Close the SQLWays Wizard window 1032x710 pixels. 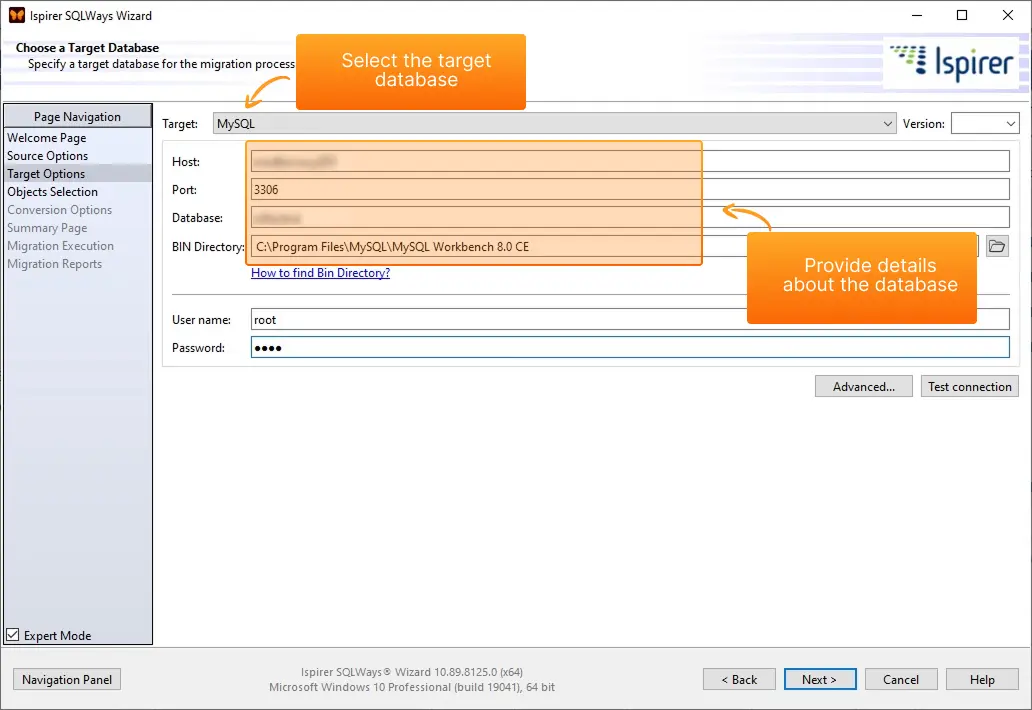[x=1008, y=15]
